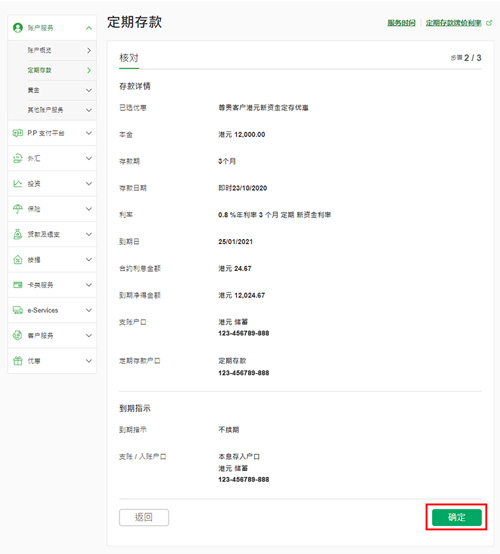Expand the e-Services chevron
This screenshot has width=500, height=554.
pos(89,310)
